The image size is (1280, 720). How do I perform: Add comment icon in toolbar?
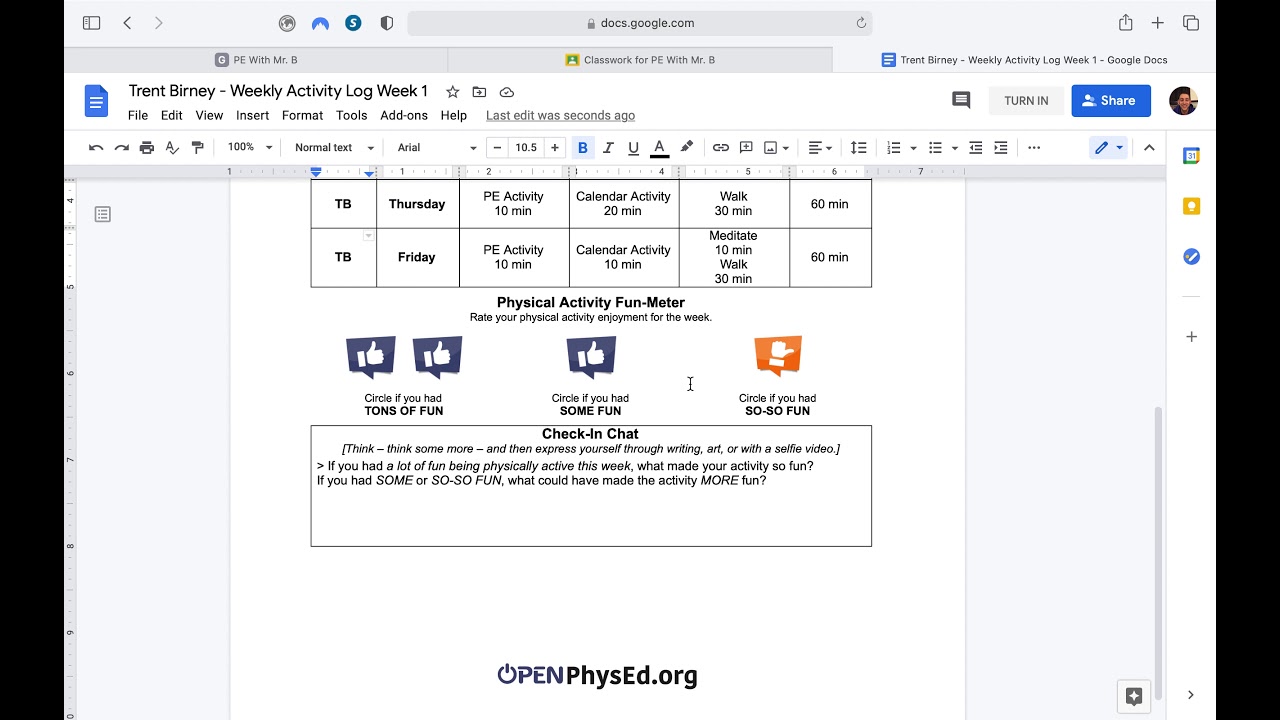point(746,148)
